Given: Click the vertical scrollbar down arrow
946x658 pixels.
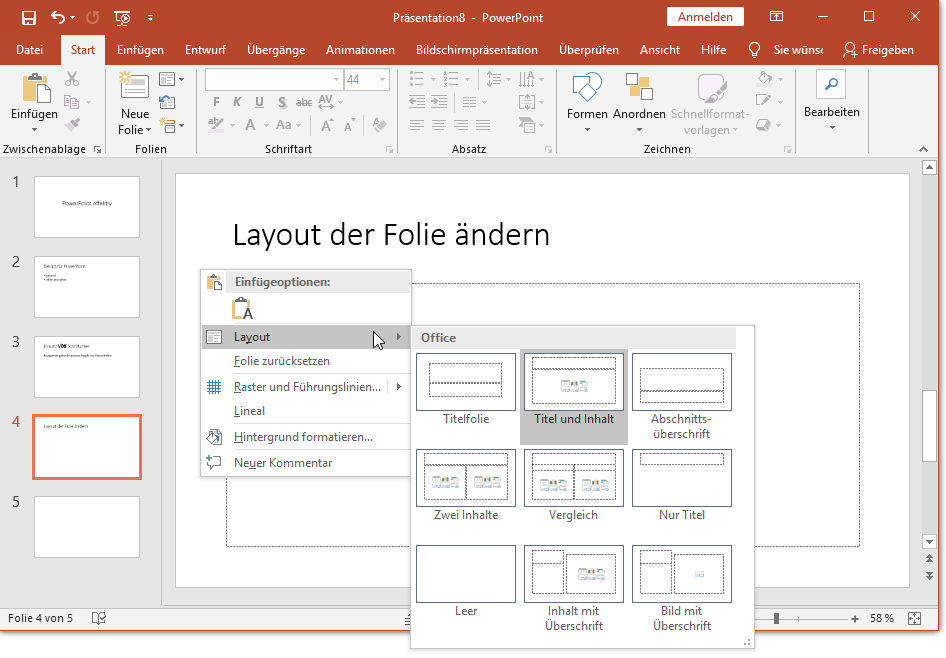Looking at the screenshot, I should [x=929, y=541].
